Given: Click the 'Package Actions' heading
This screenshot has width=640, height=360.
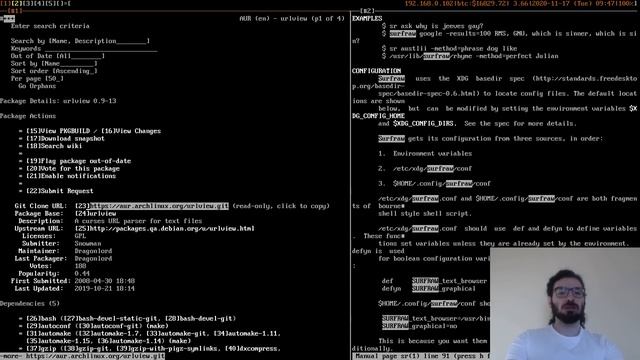Looking at the screenshot, I should [x=28, y=116].
